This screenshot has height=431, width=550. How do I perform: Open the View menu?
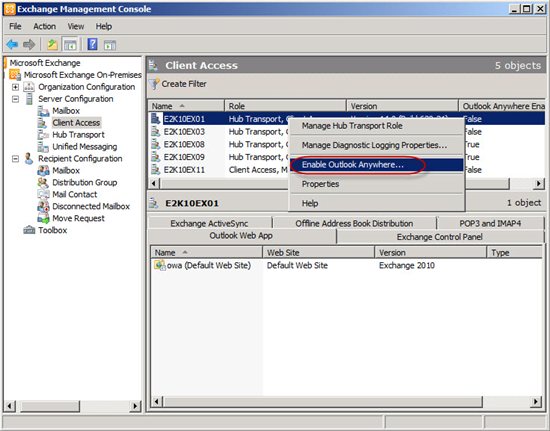coord(76,26)
